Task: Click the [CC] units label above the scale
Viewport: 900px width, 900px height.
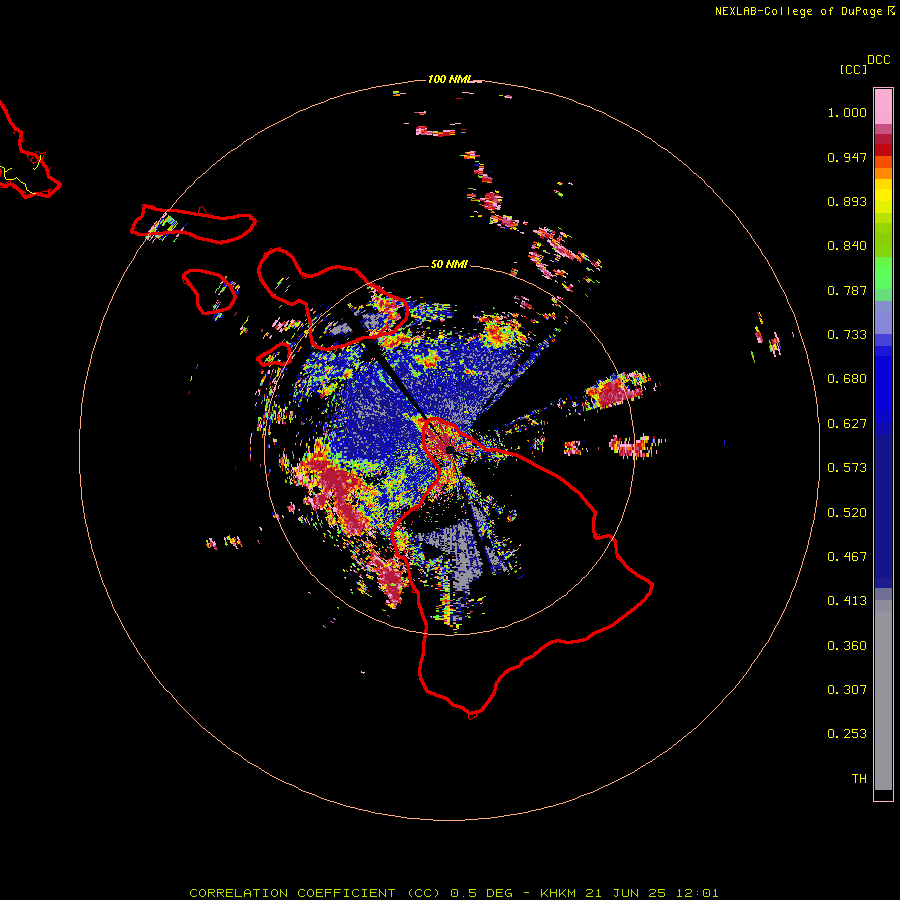Action: pyautogui.click(x=853, y=69)
